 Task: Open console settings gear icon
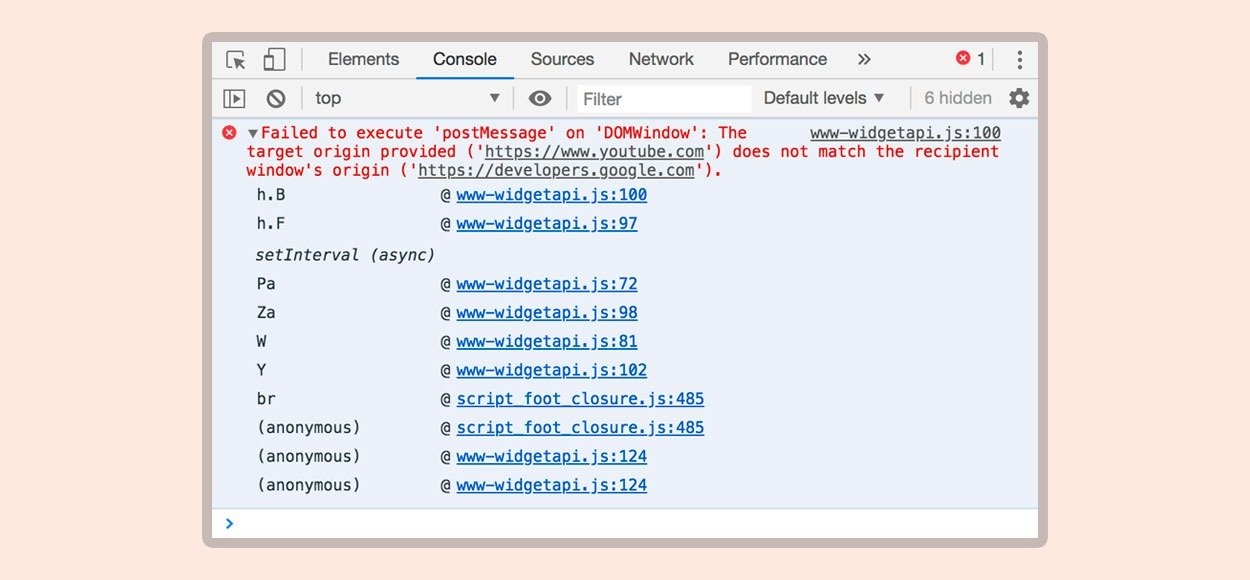pos(1018,98)
